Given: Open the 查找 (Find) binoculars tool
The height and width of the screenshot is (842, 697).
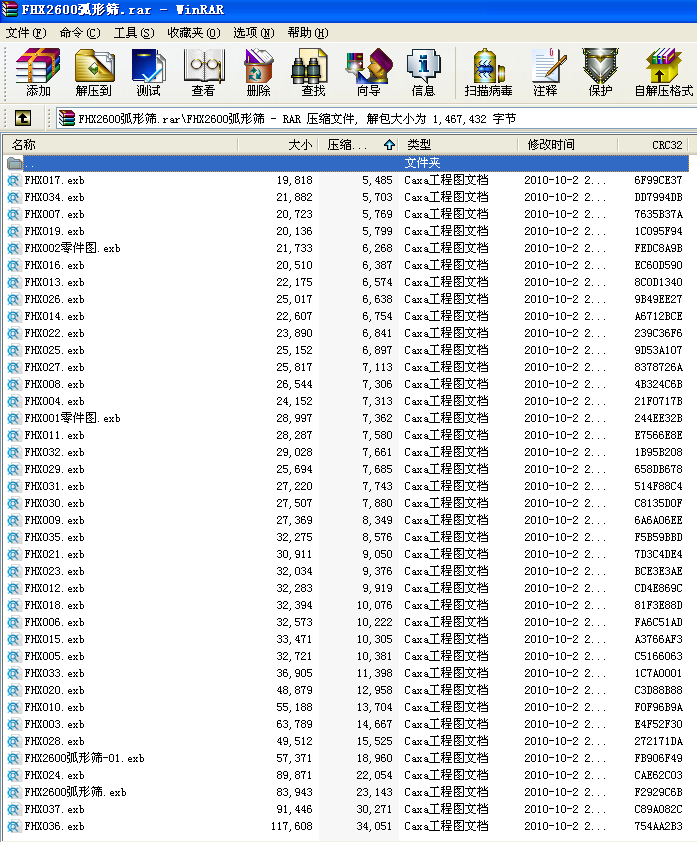Looking at the screenshot, I should pos(313,72).
